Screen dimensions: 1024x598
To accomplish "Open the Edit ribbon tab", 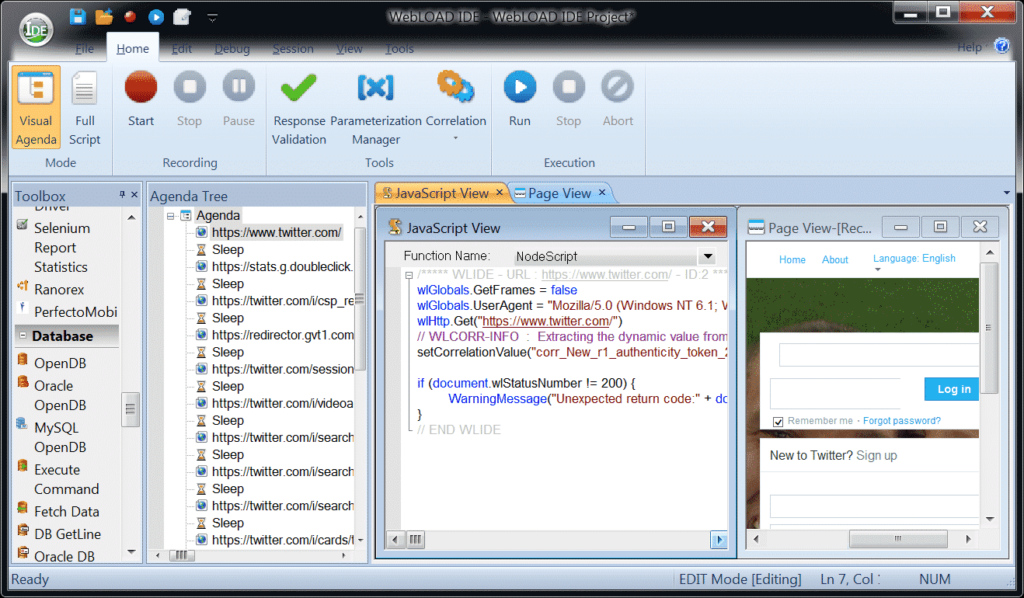I will pos(182,49).
